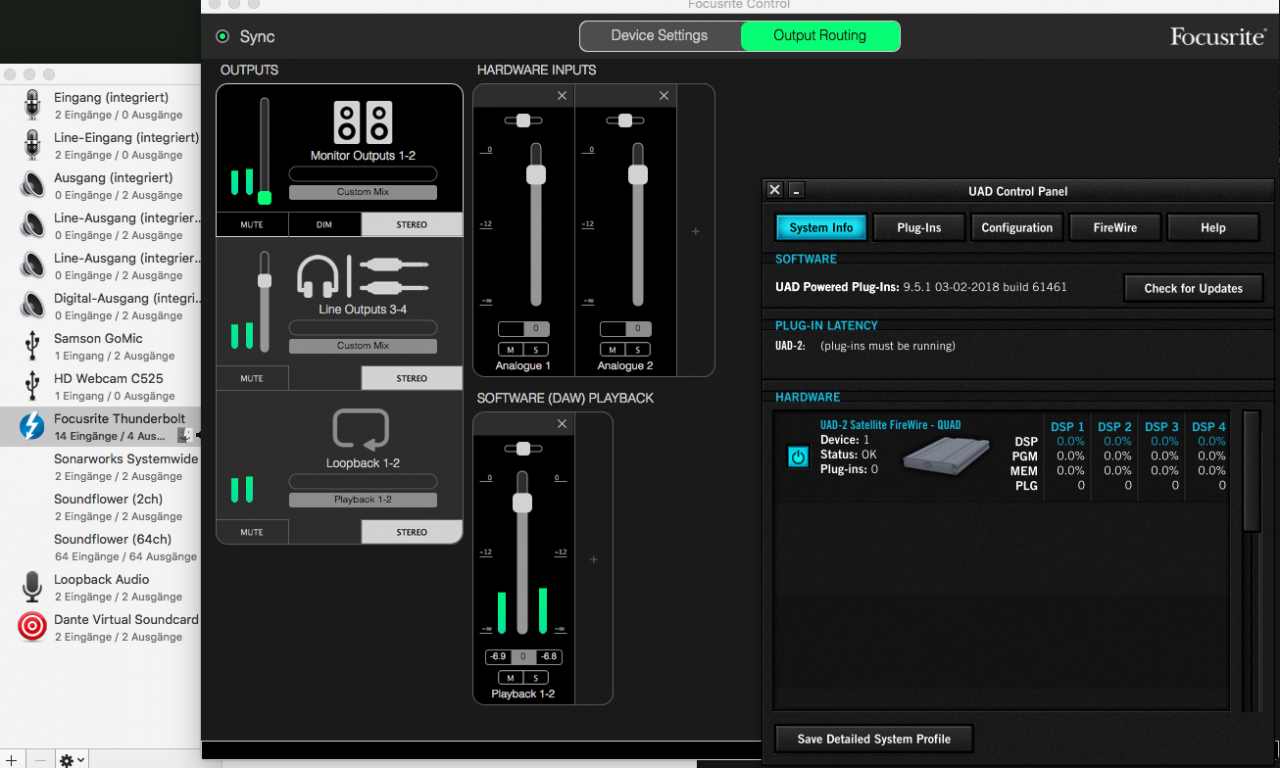Switch to the Device Settings tab
Screen dimensions: 1280x768
[660, 36]
